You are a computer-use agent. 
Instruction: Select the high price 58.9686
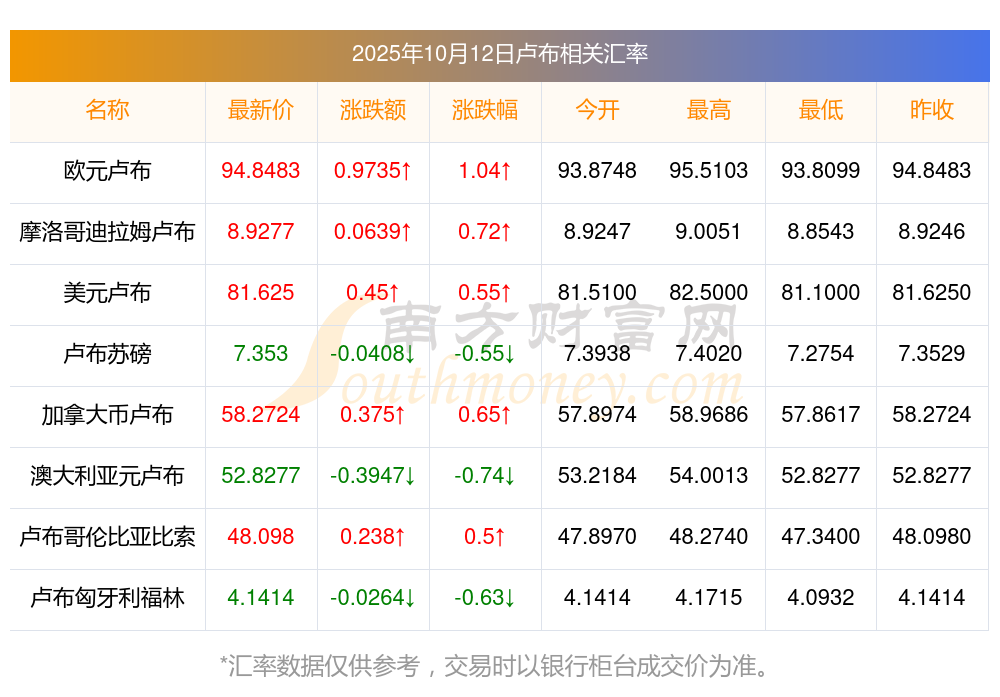point(709,414)
